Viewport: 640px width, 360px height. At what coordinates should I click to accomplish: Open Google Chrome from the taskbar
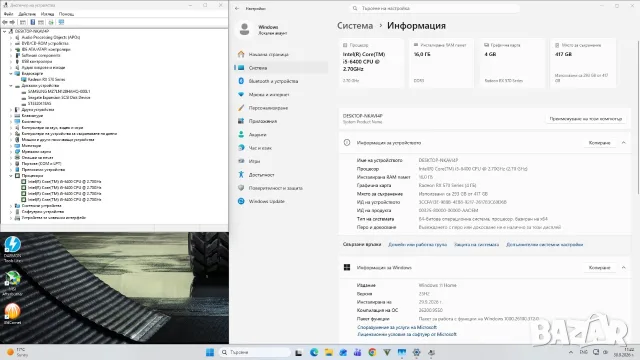pyautogui.click(x=372, y=352)
